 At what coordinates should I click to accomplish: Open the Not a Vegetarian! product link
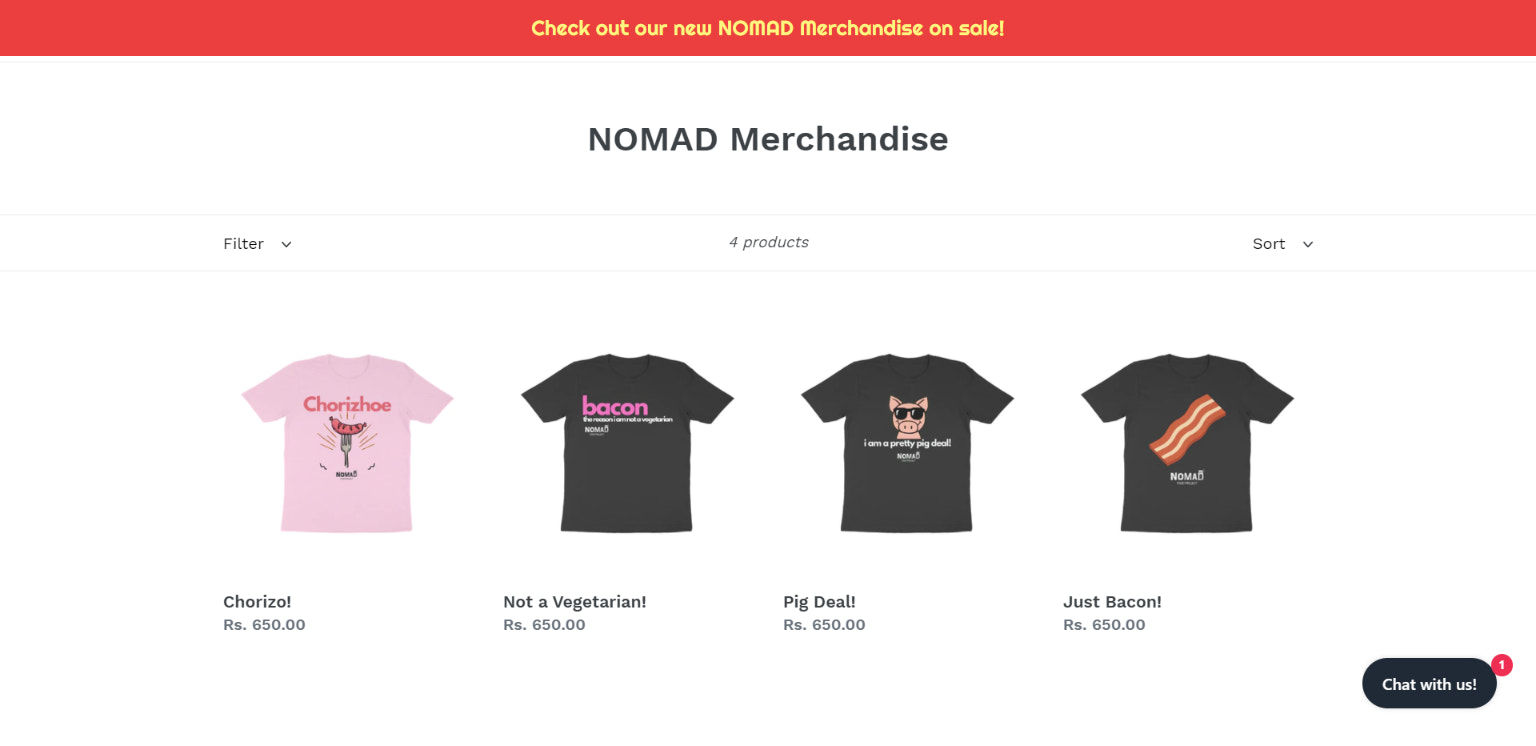tap(574, 602)
